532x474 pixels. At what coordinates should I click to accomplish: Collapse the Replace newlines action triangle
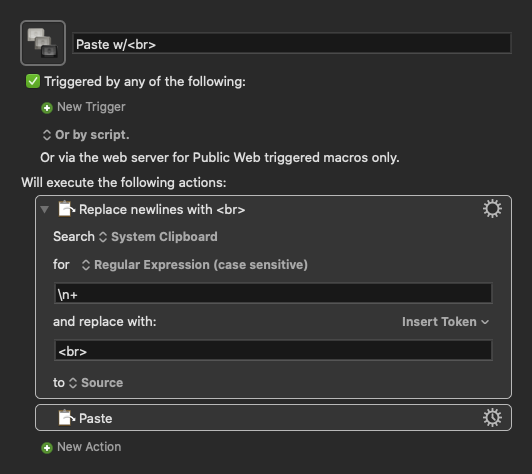pyautogui.click(x=44, y=209)
